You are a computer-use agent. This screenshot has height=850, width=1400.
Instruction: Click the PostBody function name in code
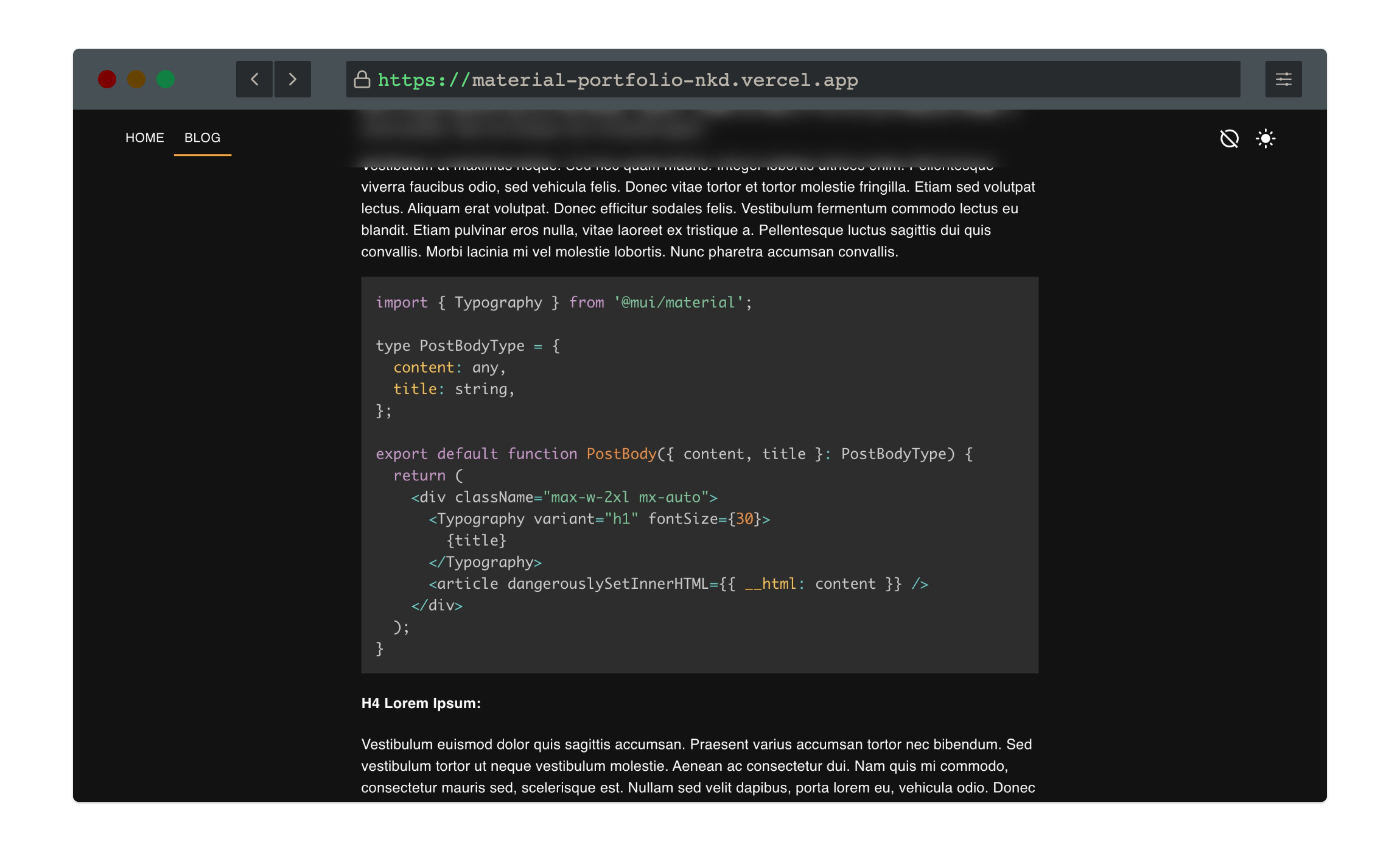click(x=621, y=454)
